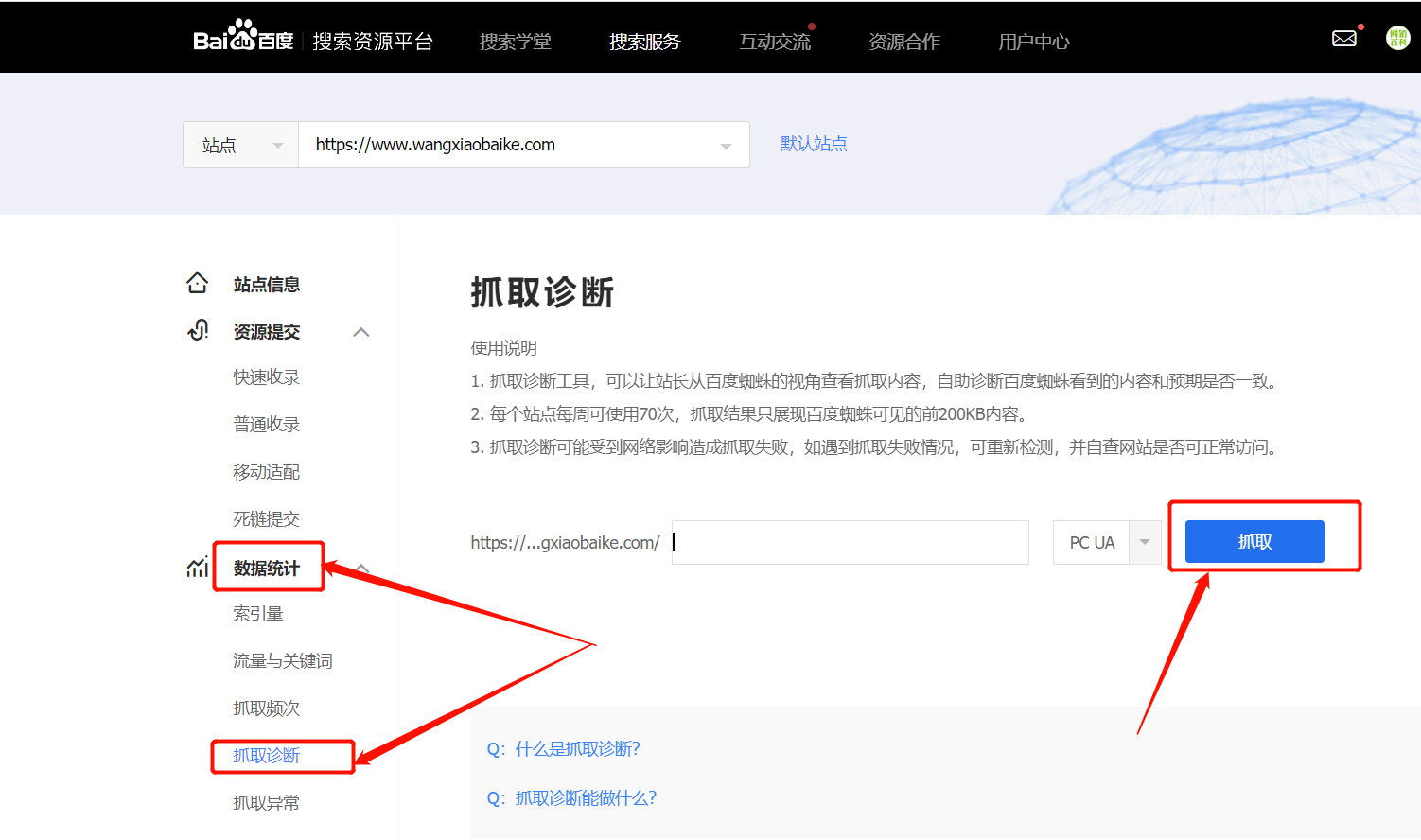The width and height of the screenshot is (1421, 840).
Task: Open 抓取频次 in the sidebar
Action: tap(266, 709)
